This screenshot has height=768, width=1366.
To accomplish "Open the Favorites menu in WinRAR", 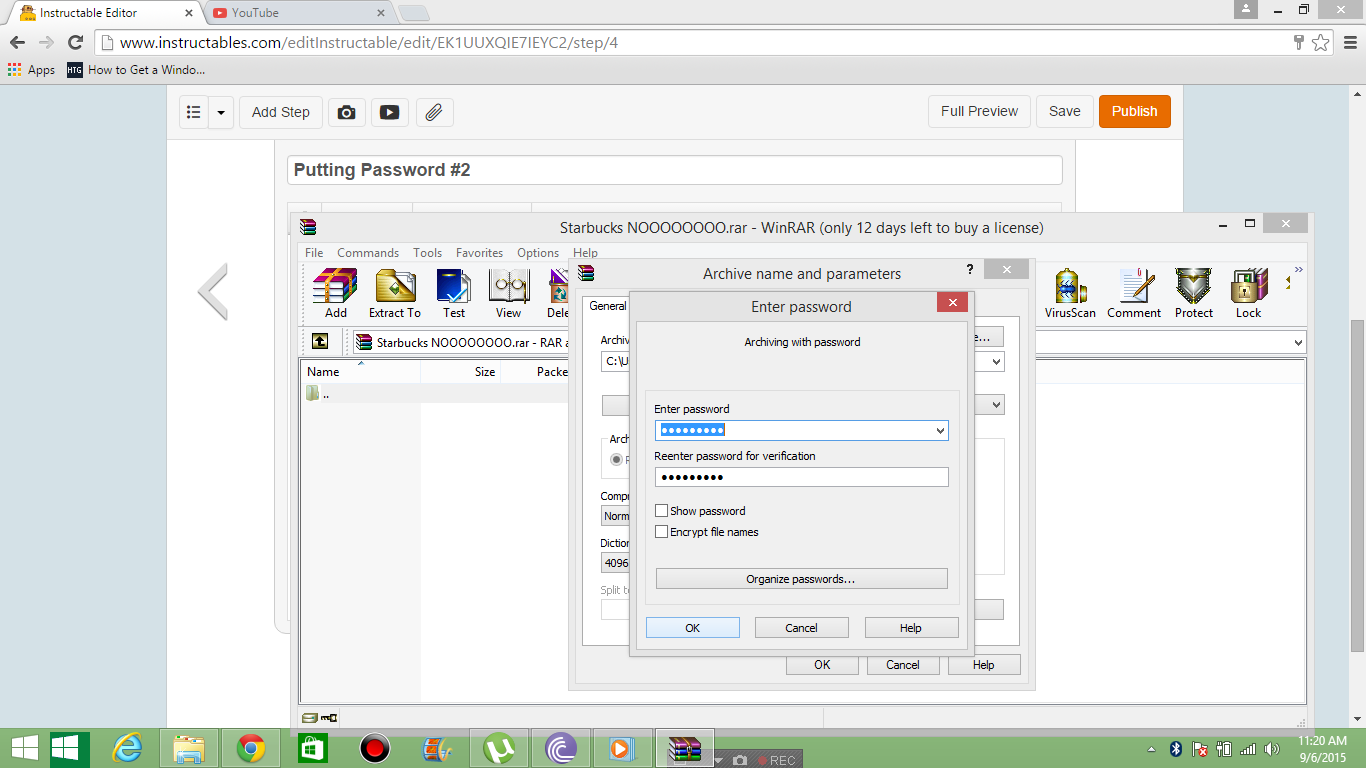I will (479, 253).
